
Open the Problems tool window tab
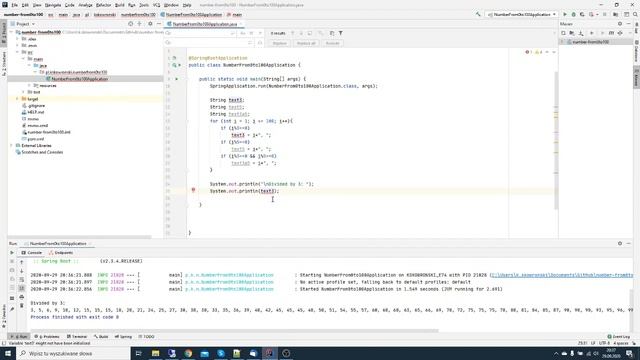click(x=47, y=336)
